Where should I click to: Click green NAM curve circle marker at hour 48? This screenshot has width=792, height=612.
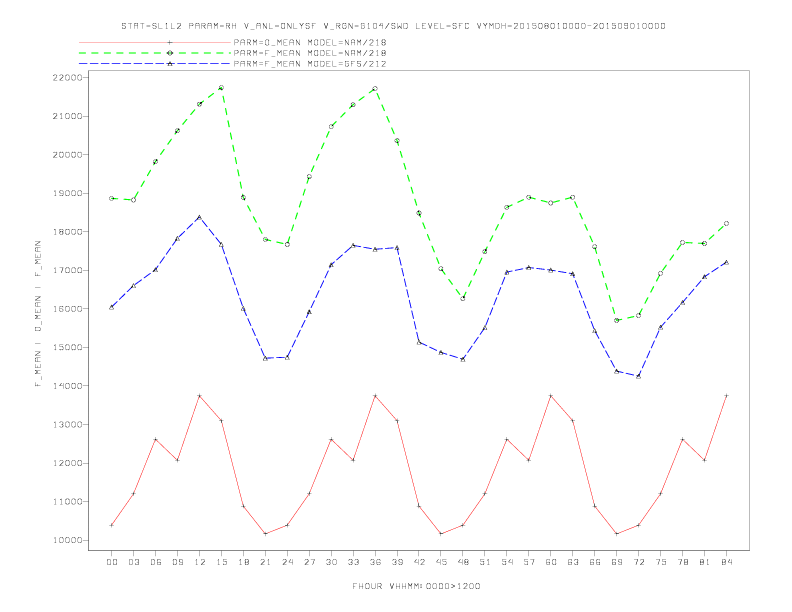463,298
